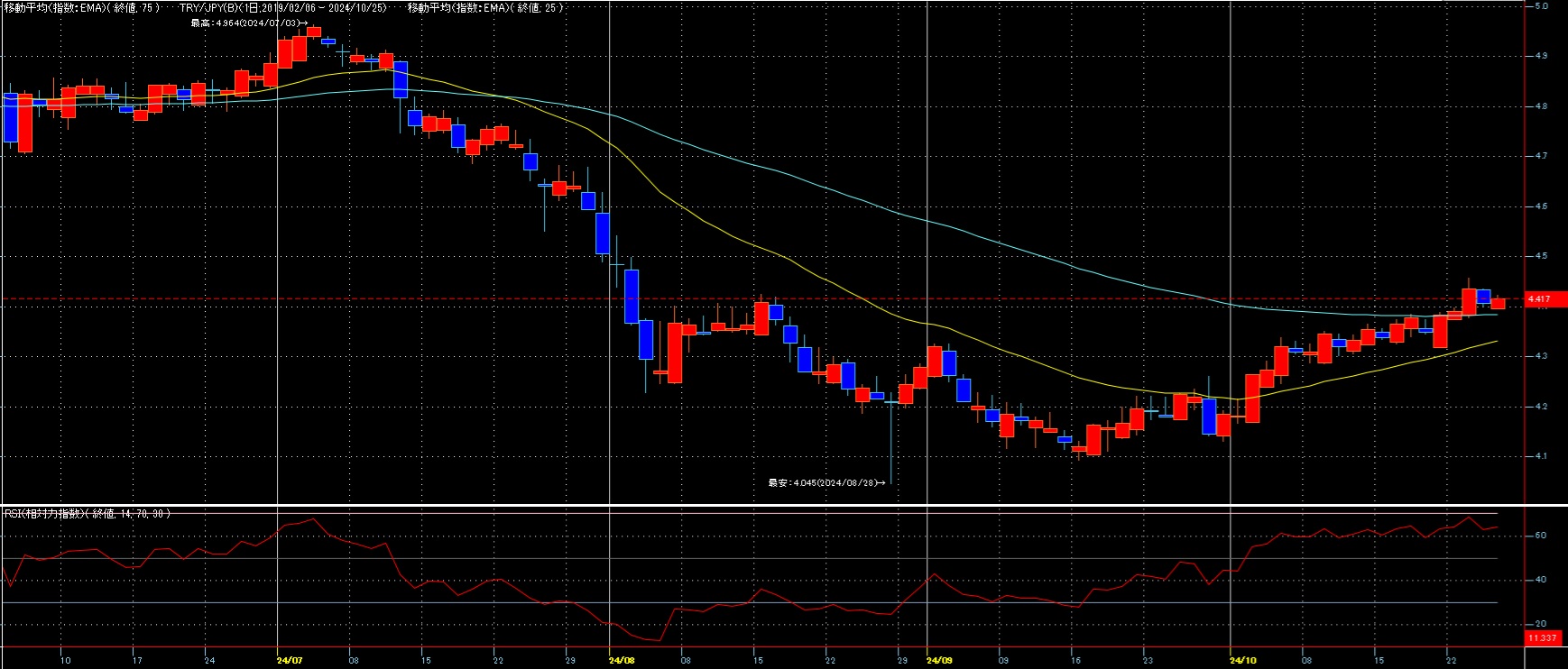The width and height of the screenshot is (1568, 669).
Task: Click the 4.3 price axis label
Action: (x=1541, y=356)
